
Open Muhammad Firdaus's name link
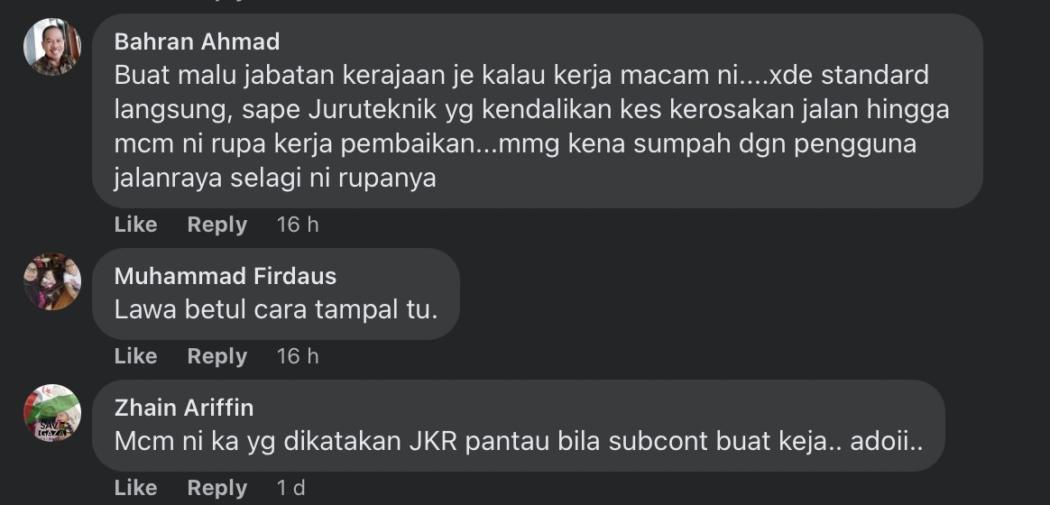coord(225,276)
